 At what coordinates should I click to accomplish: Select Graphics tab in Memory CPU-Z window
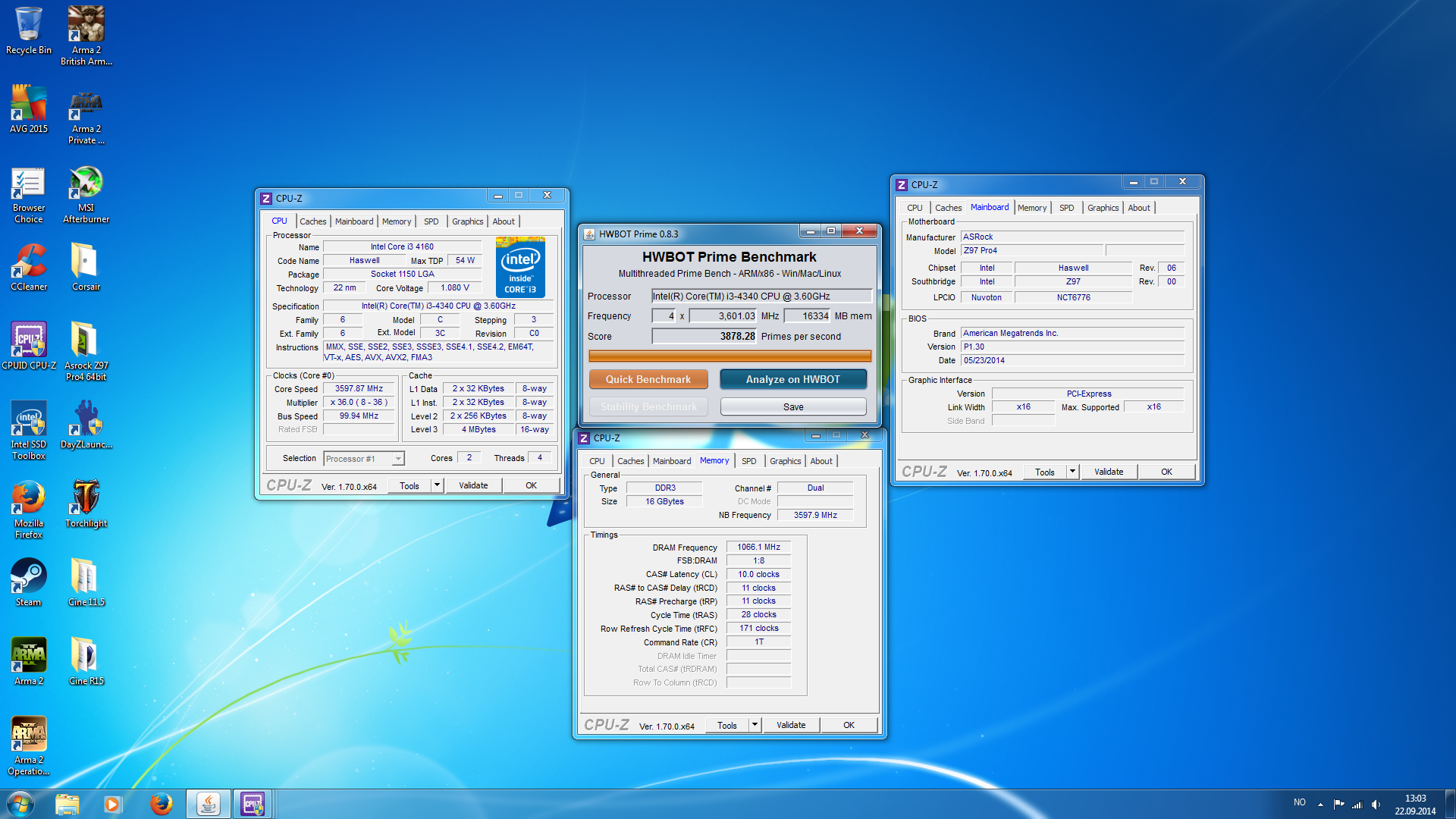[x=785, y=461]
